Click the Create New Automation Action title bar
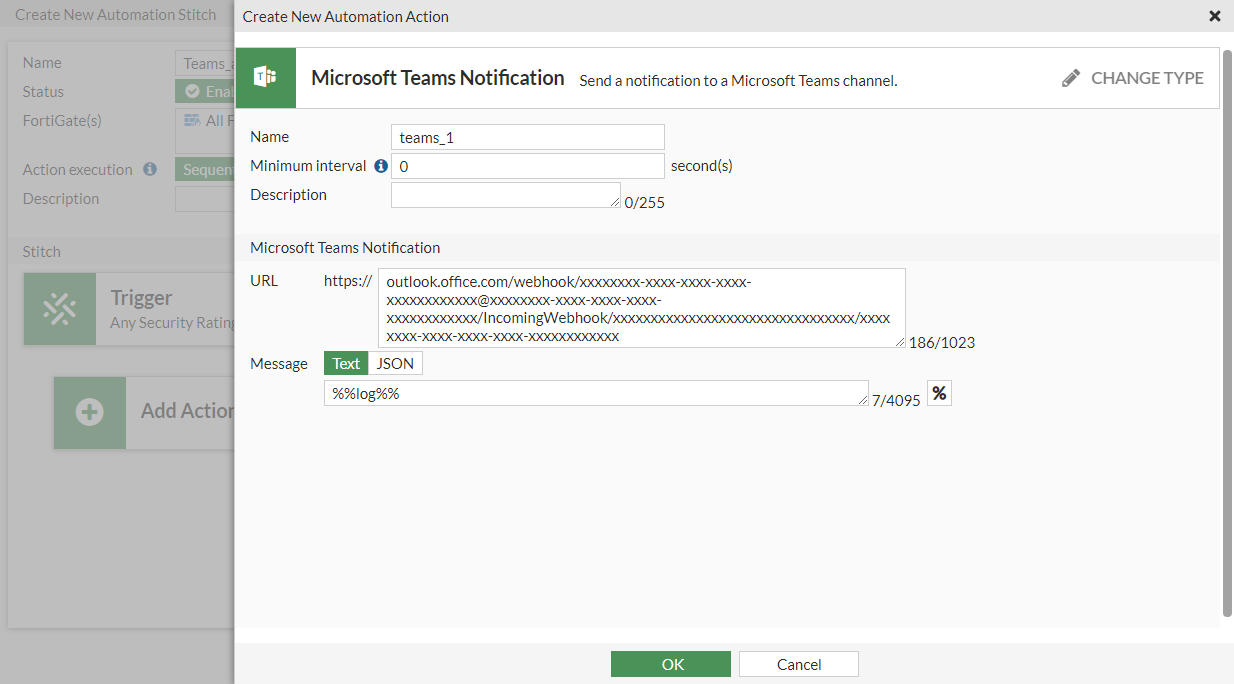 click(345, 16)
